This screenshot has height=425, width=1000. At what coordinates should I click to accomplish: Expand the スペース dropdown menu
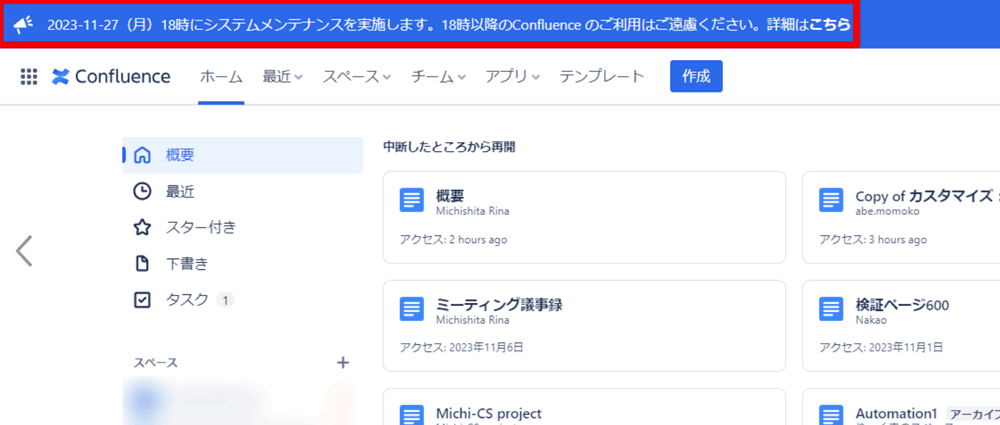[357, 77]
